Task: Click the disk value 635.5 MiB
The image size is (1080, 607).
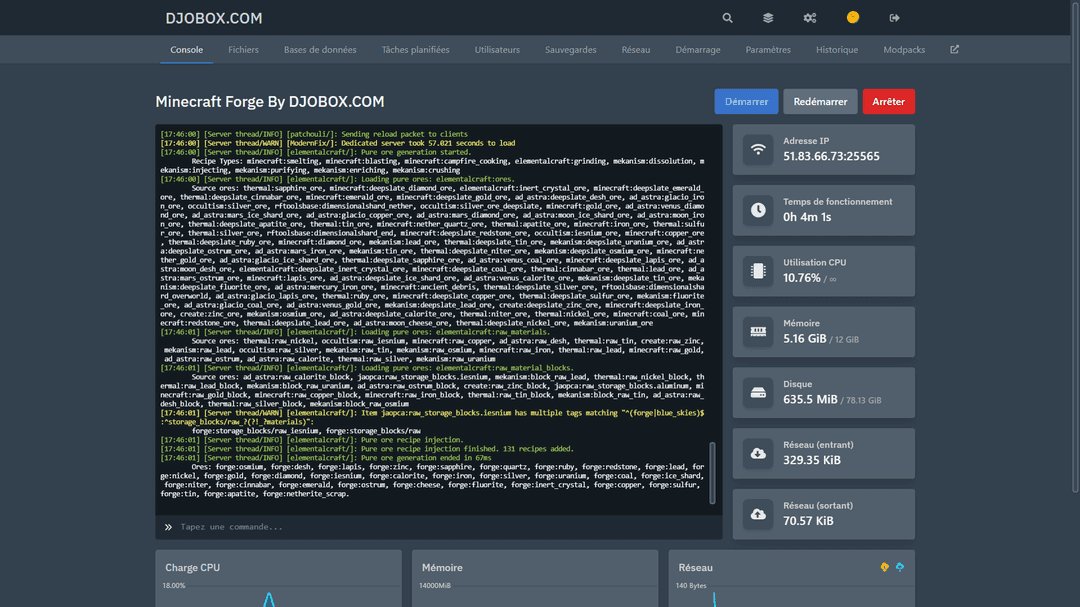Action: tap(810, 399)
